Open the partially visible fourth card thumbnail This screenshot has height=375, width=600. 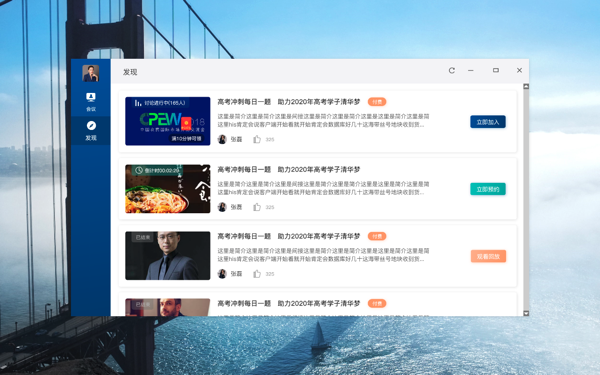click(168, 307)
